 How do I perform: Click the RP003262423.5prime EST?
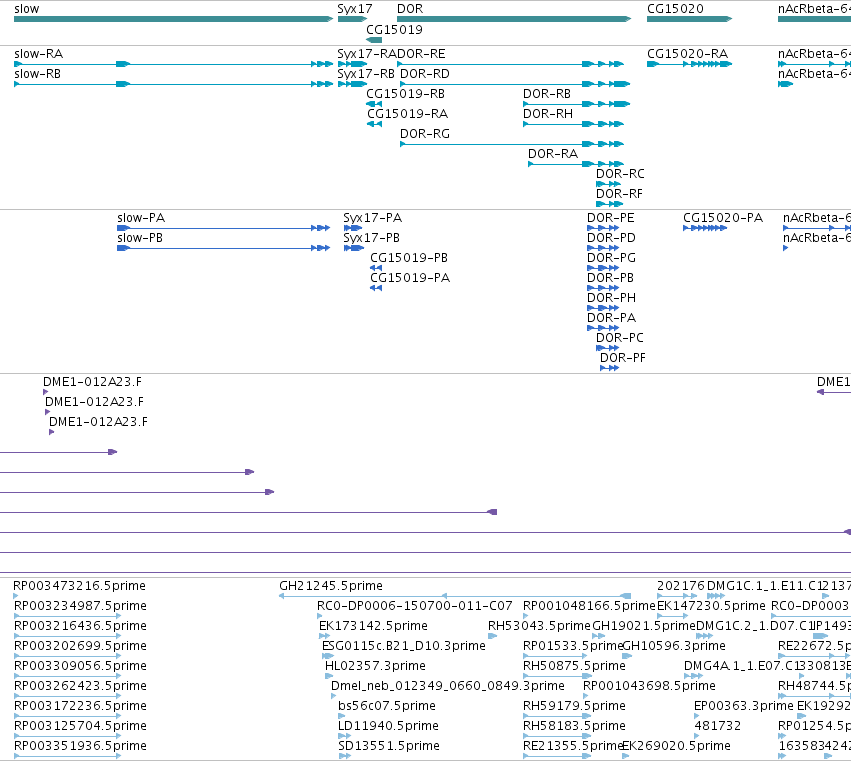(67, 696)
